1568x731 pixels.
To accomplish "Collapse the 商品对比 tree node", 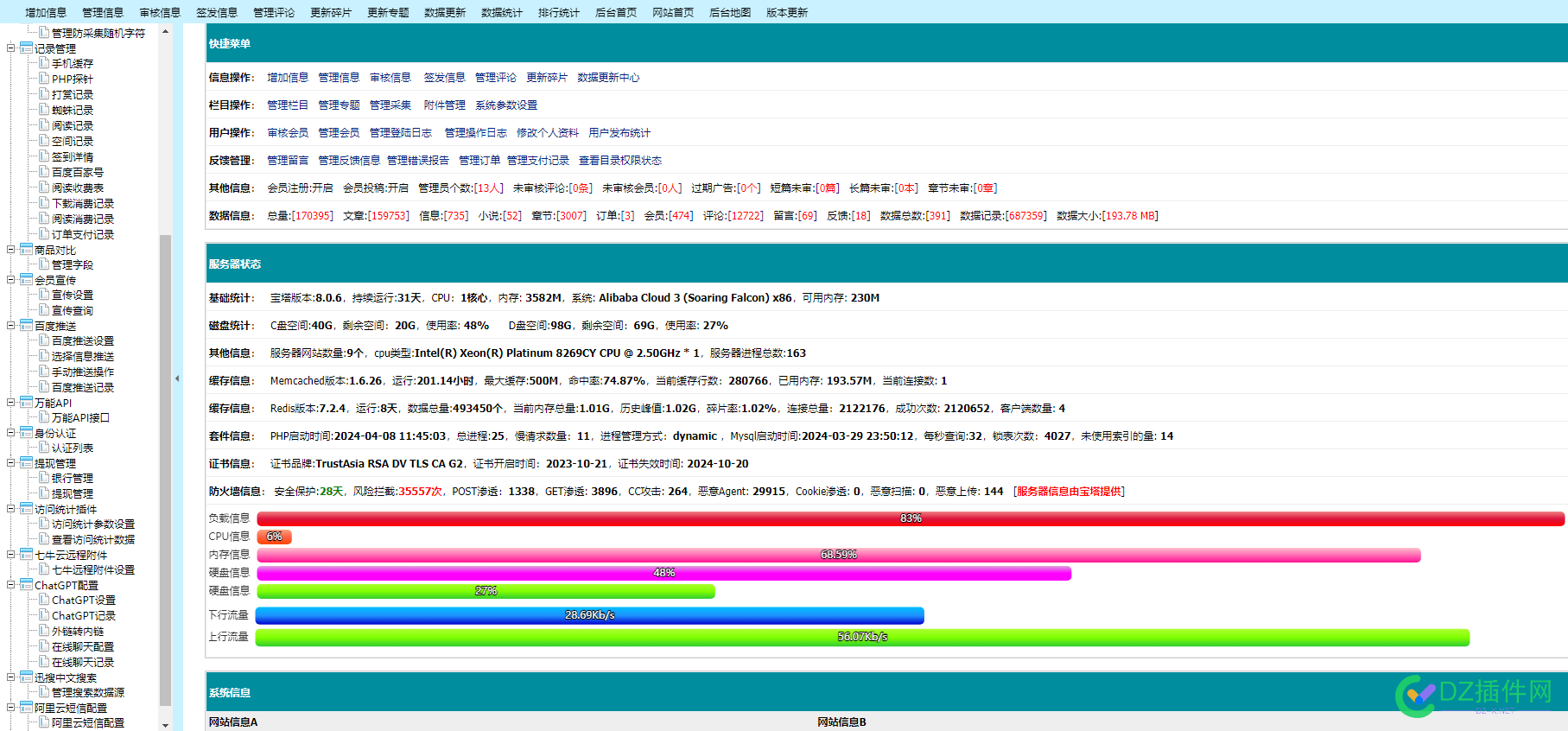I will (x=11, y=250).
